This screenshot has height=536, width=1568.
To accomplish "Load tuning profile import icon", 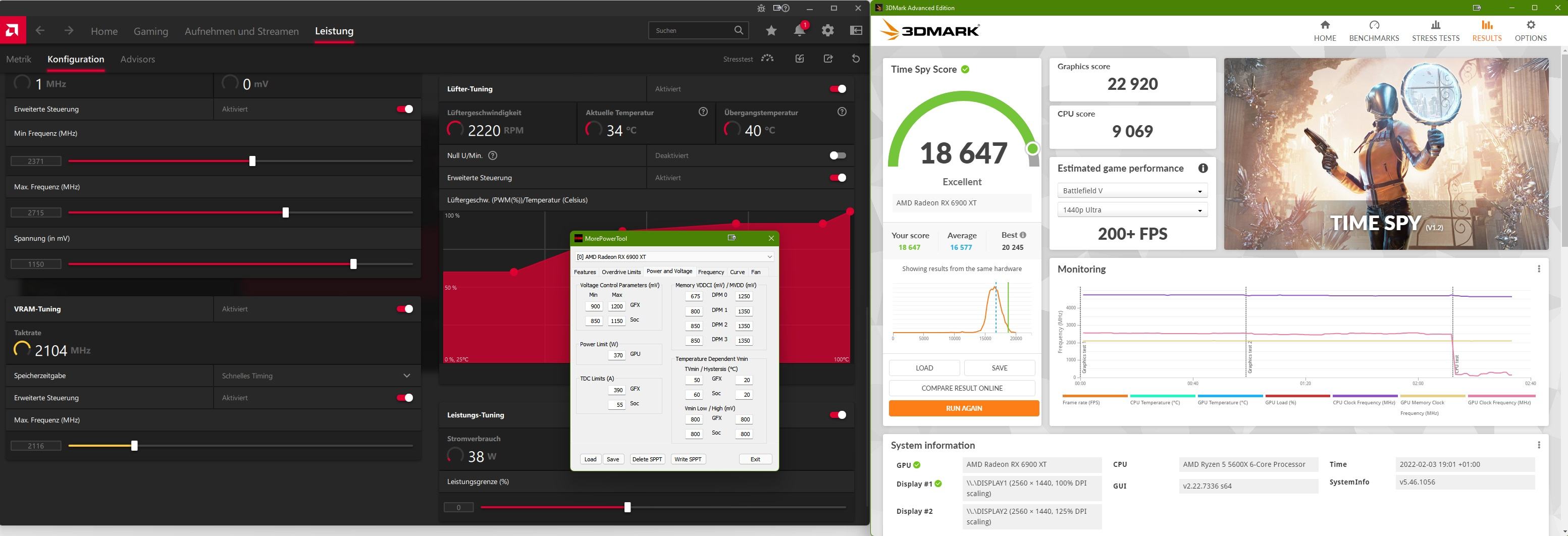I will pos(800,59).
